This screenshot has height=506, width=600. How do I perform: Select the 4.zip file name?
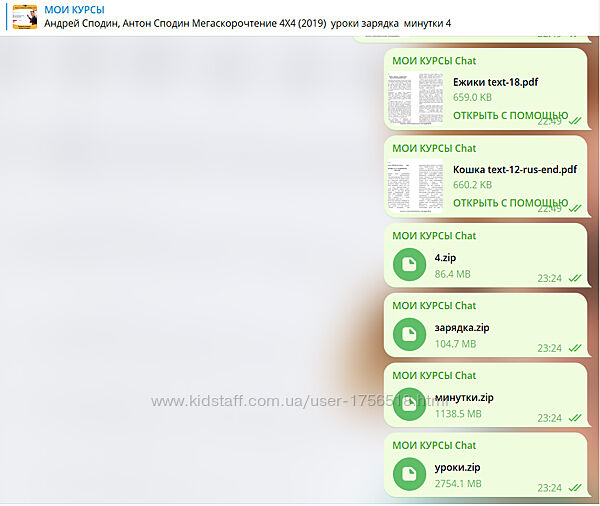click(447, 257)
